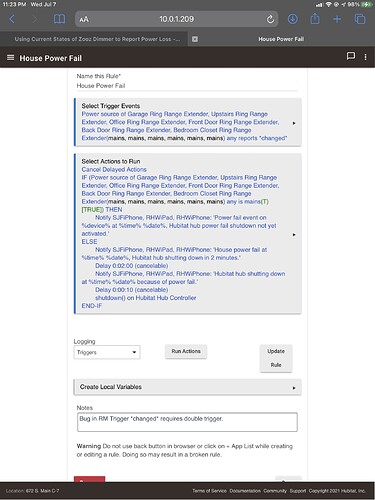Tap the Safari share icon
Image resolution: width=375 pixels, height=500 pixels.
tap(315, 19)
